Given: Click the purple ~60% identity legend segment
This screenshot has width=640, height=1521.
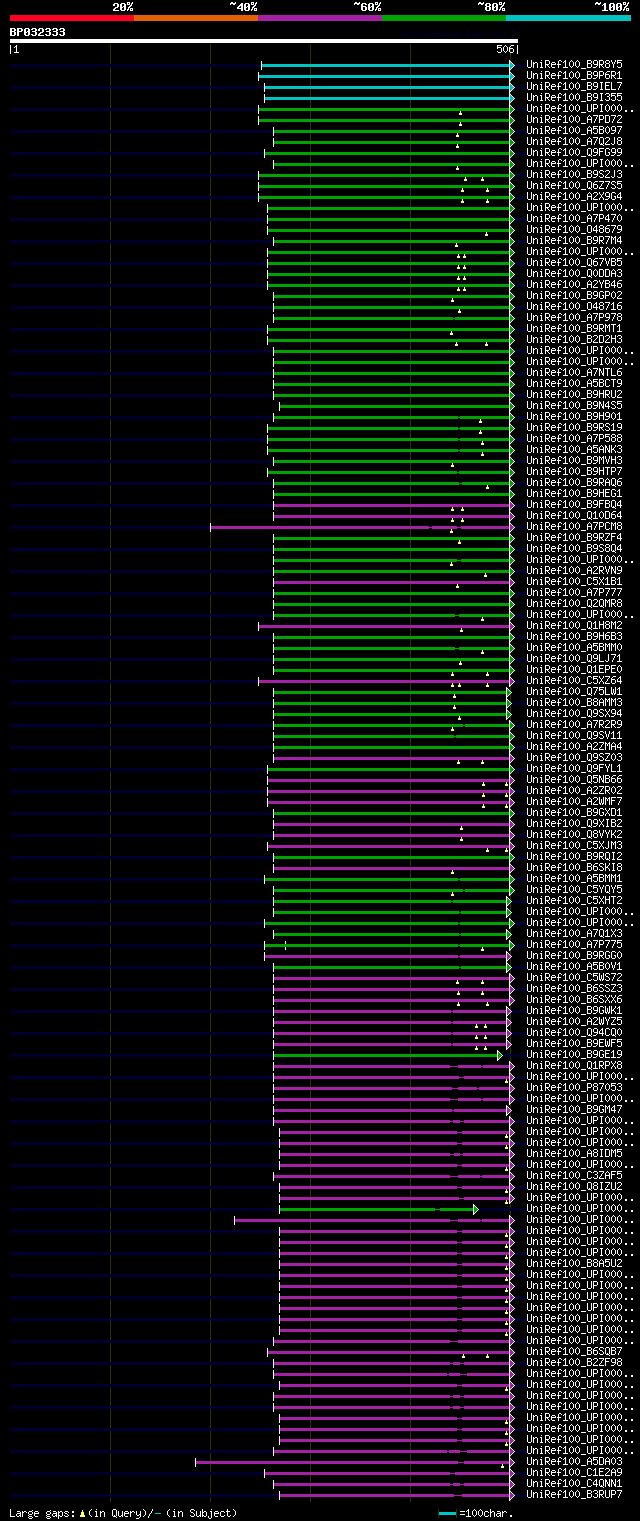Looking at the screenshot, I should pos(320,18).
